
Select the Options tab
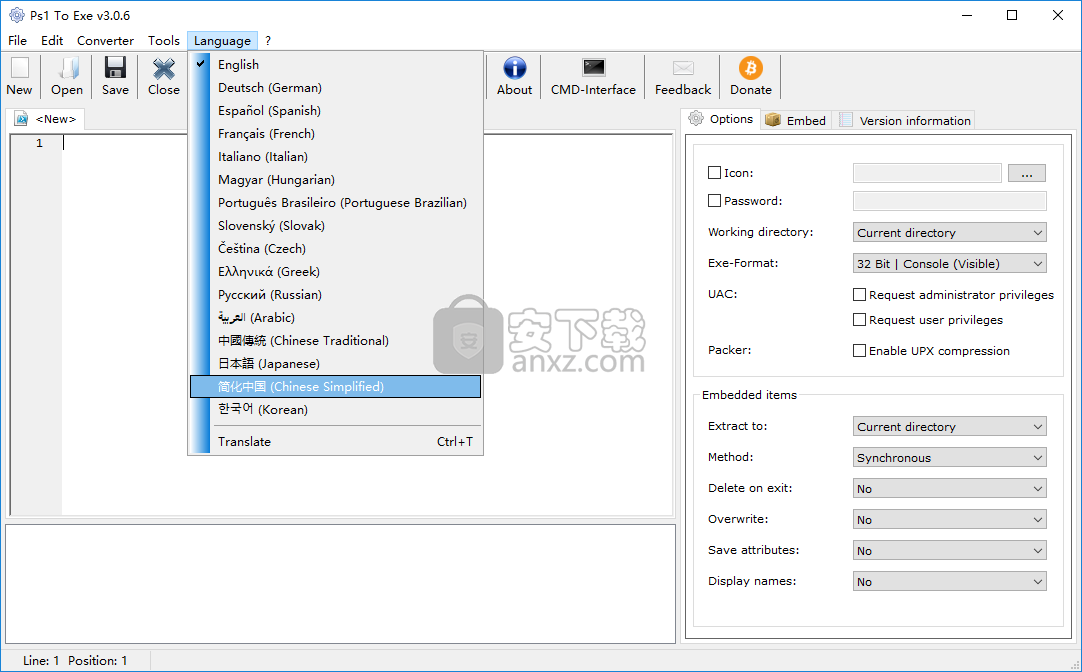[720, 119]
